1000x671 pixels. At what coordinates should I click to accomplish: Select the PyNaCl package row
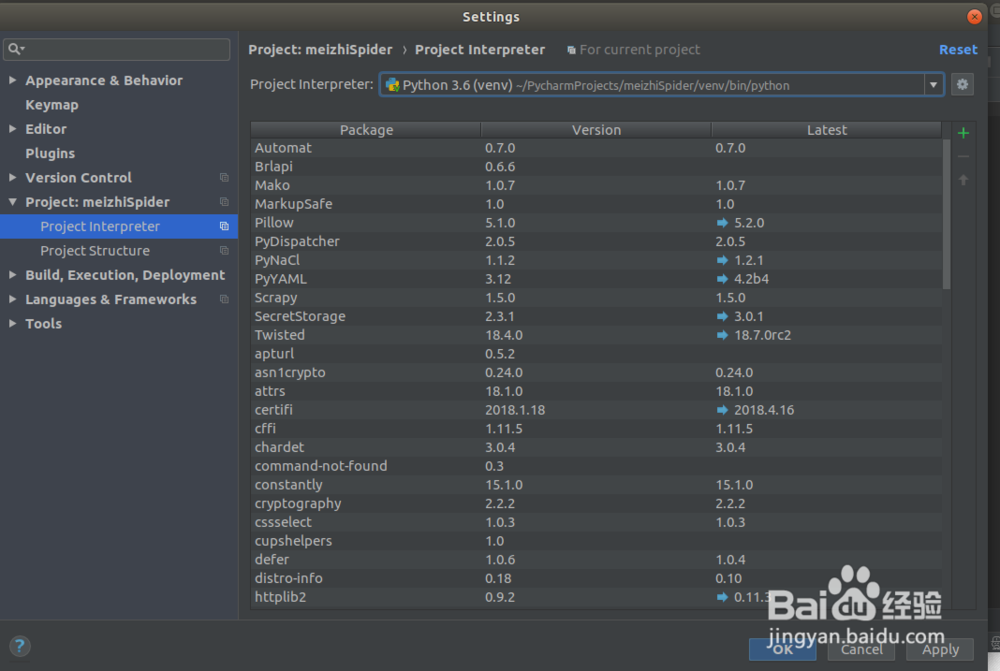(x=596, y=260)
